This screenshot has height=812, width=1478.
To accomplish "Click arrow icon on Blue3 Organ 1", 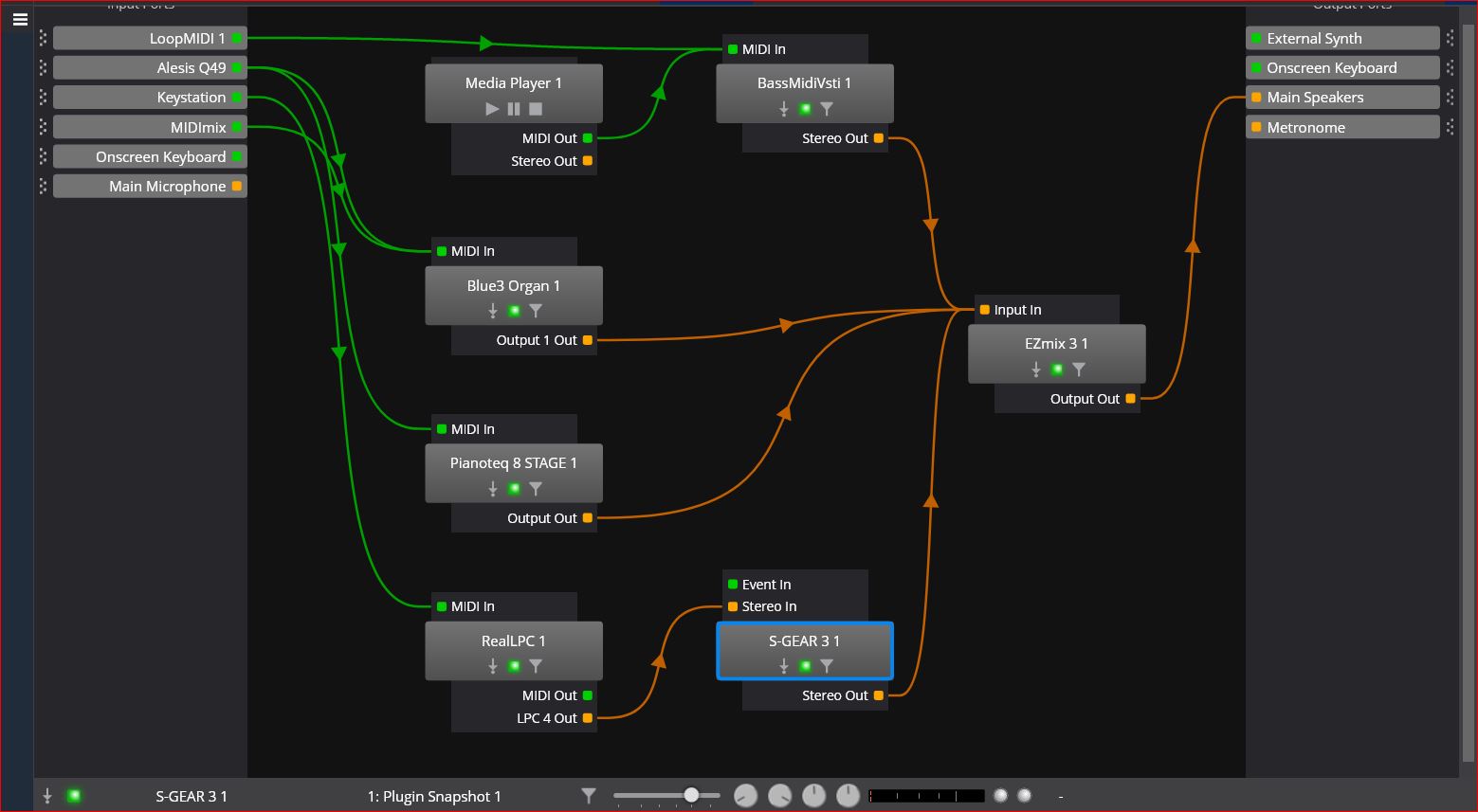I will click(x=493, y=311).
